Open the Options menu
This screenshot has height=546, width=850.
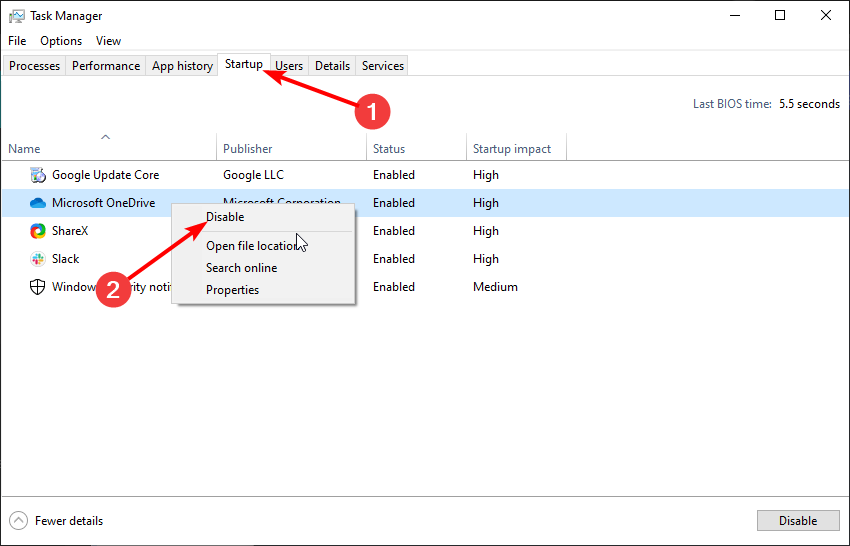click(x=61, y=41)
